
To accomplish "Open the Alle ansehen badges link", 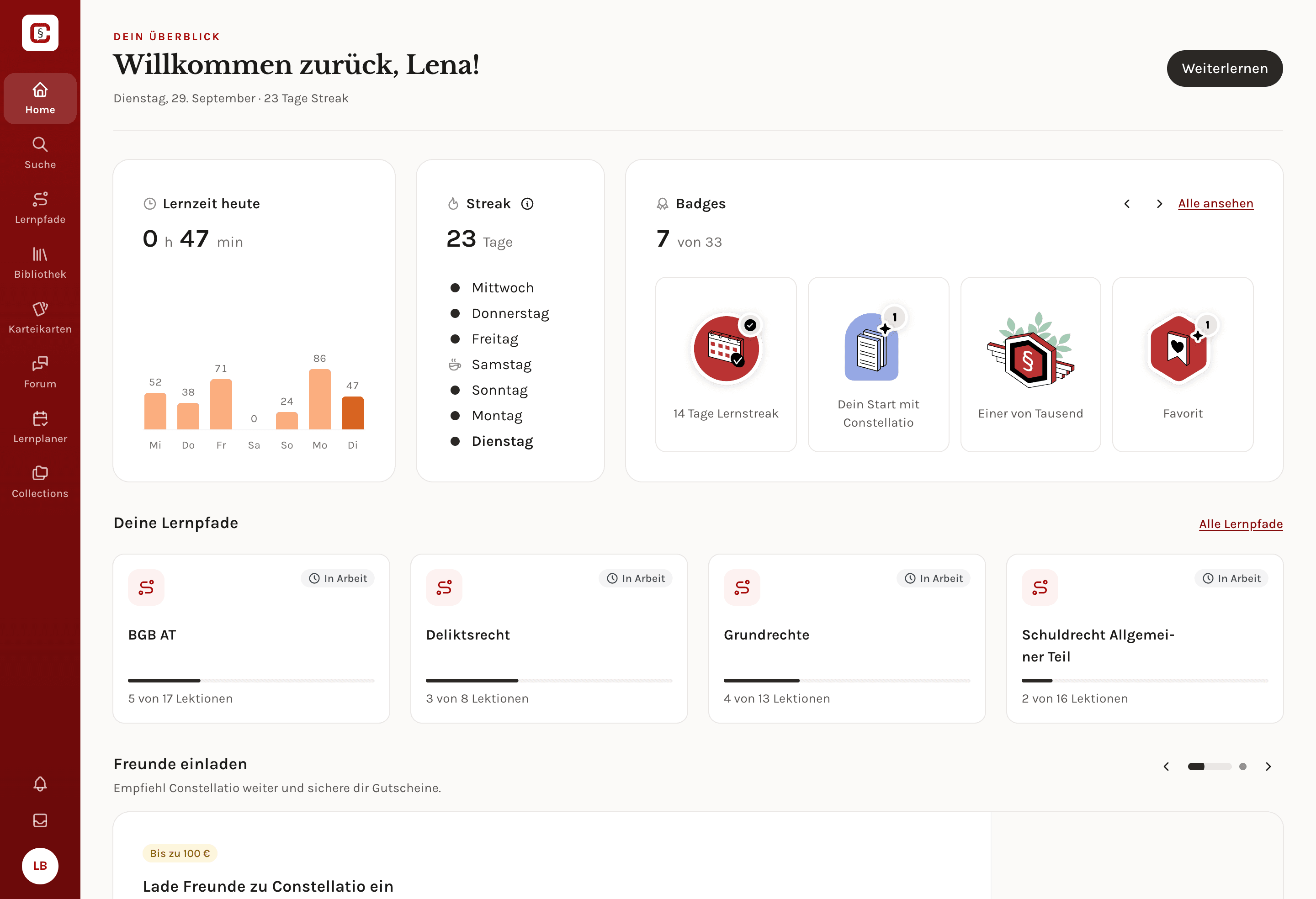I will pyautogui.click(x=1216, y=204).
